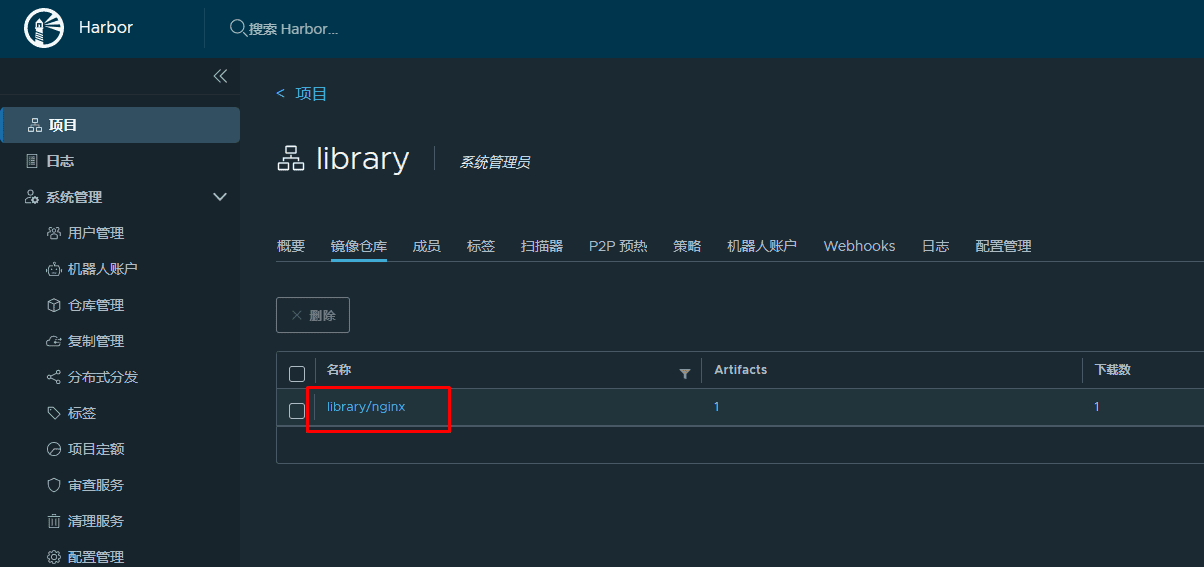Click the 用户管理 users icon
Image resolution: width=1204 pixels, height=567 pixels.
(54, 233)
